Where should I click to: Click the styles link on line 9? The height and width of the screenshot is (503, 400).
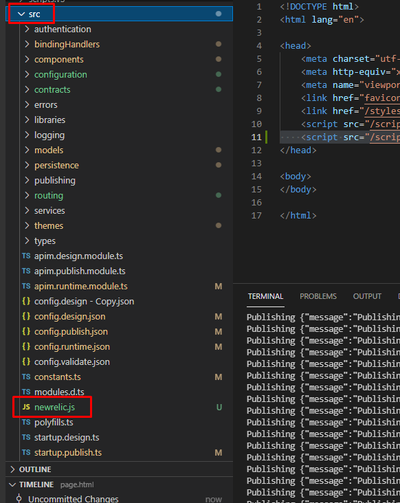(x=382, y=111)
